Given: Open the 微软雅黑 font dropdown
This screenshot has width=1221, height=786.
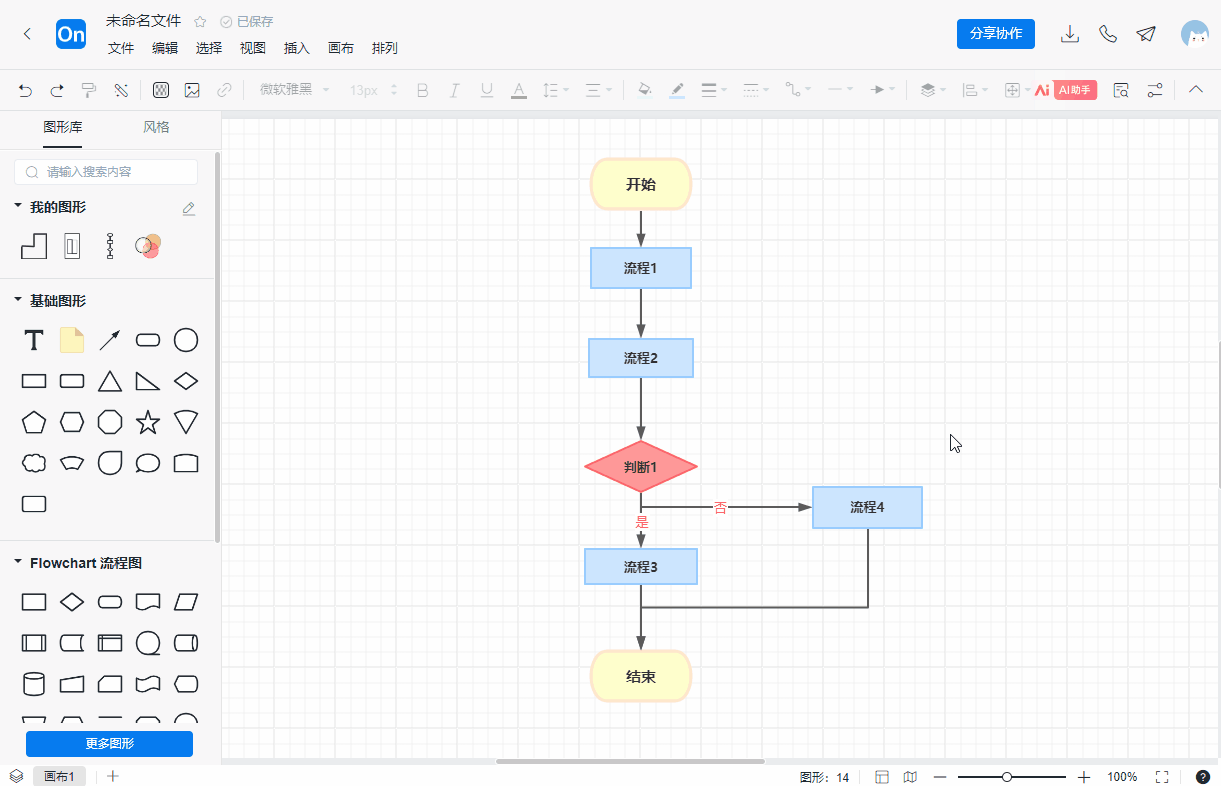Looking at the screenshot, I should click(295, 90).
